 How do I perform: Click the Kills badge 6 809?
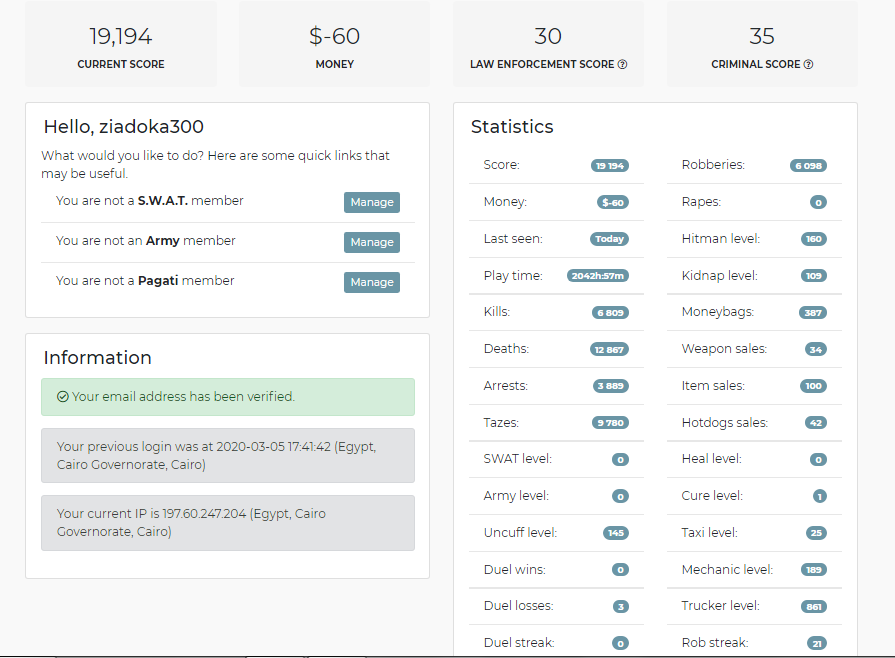tap(610, 313)
